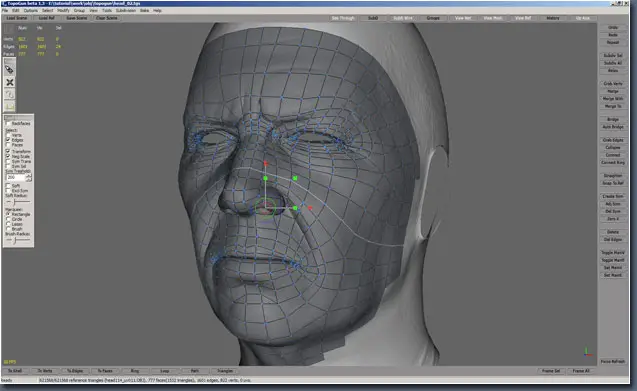637x391 pixels.
Task: Open the Tools menu
Action: [x=107, y=11]
